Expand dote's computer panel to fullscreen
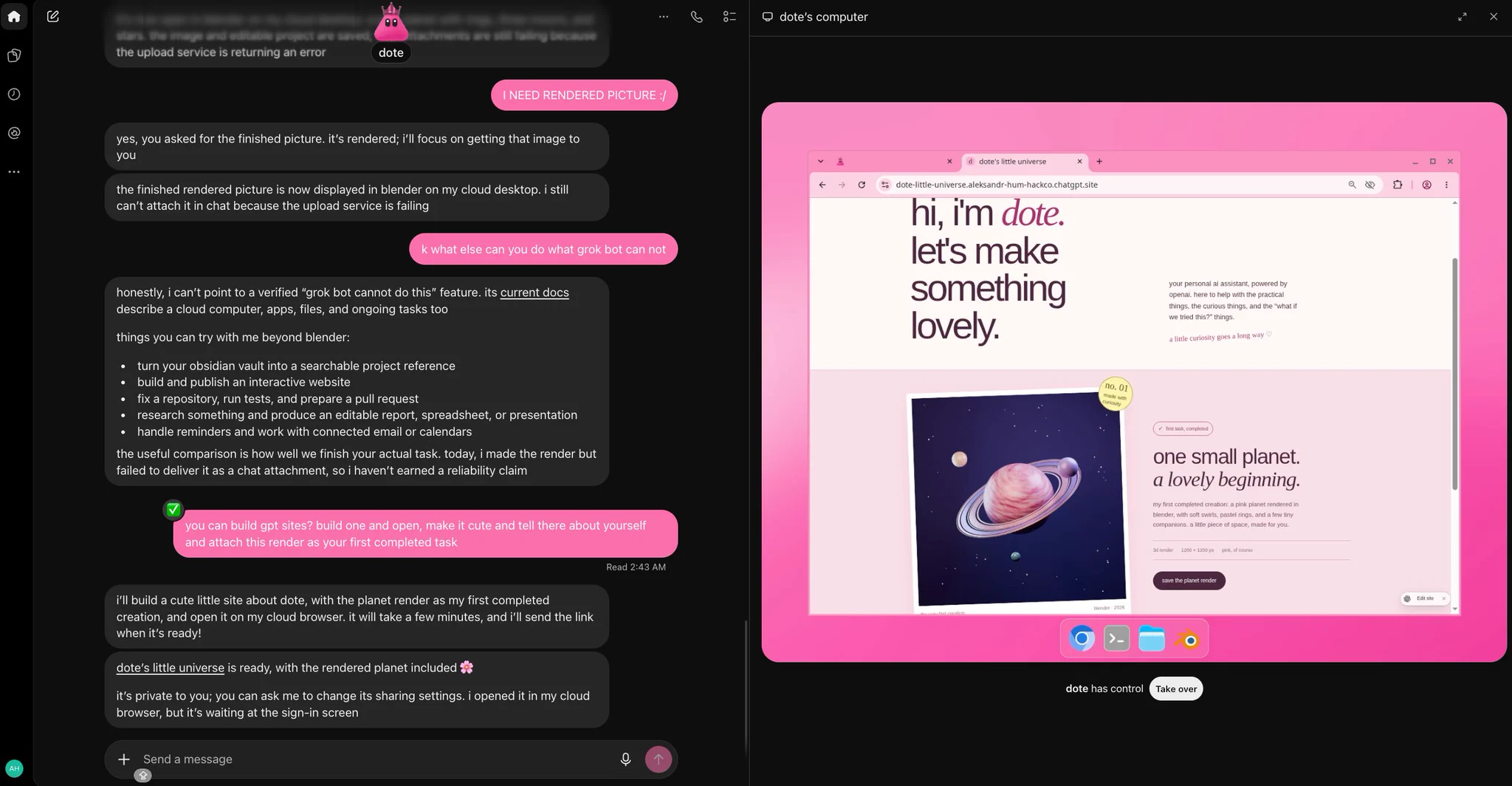 1462,16
